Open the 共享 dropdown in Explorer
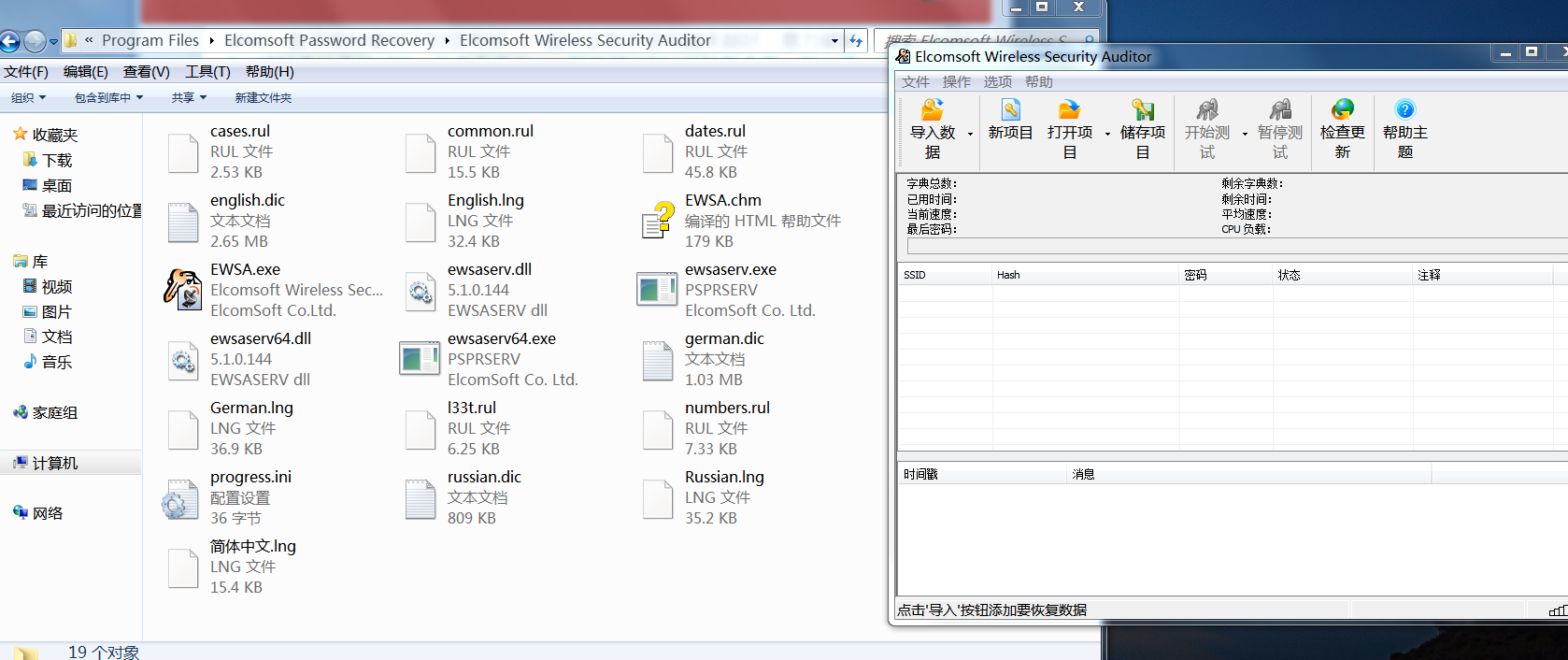This screenshot has width=1568, height=660. 189,97
